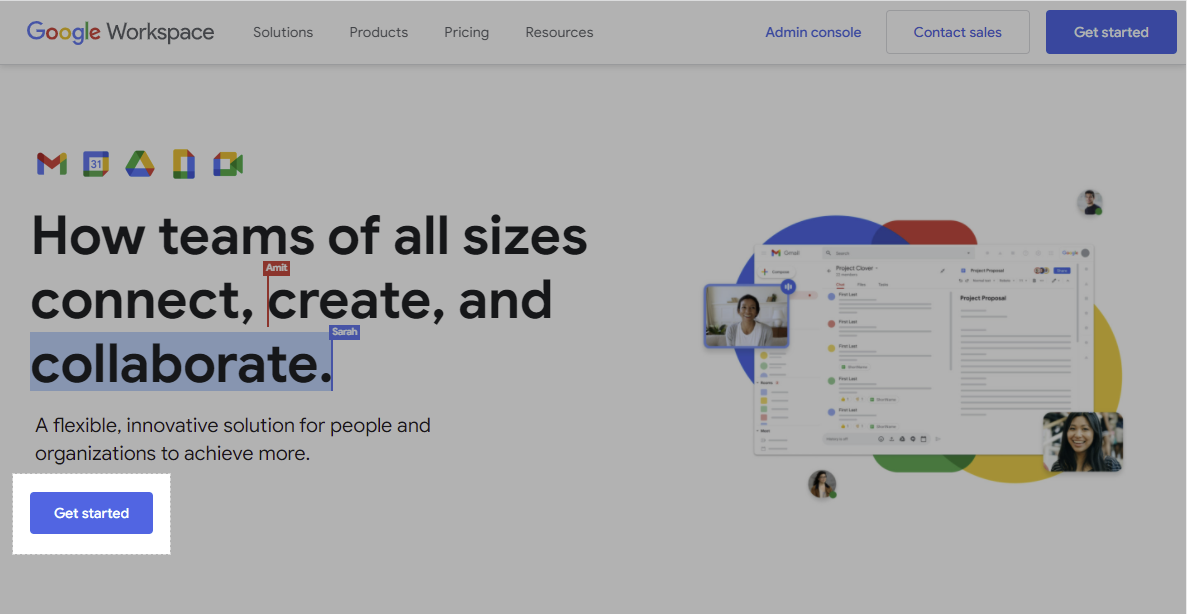The height and width of the screenshot is (614, 1187).
Task: Click Get started below the tagline
Action: 91,513
